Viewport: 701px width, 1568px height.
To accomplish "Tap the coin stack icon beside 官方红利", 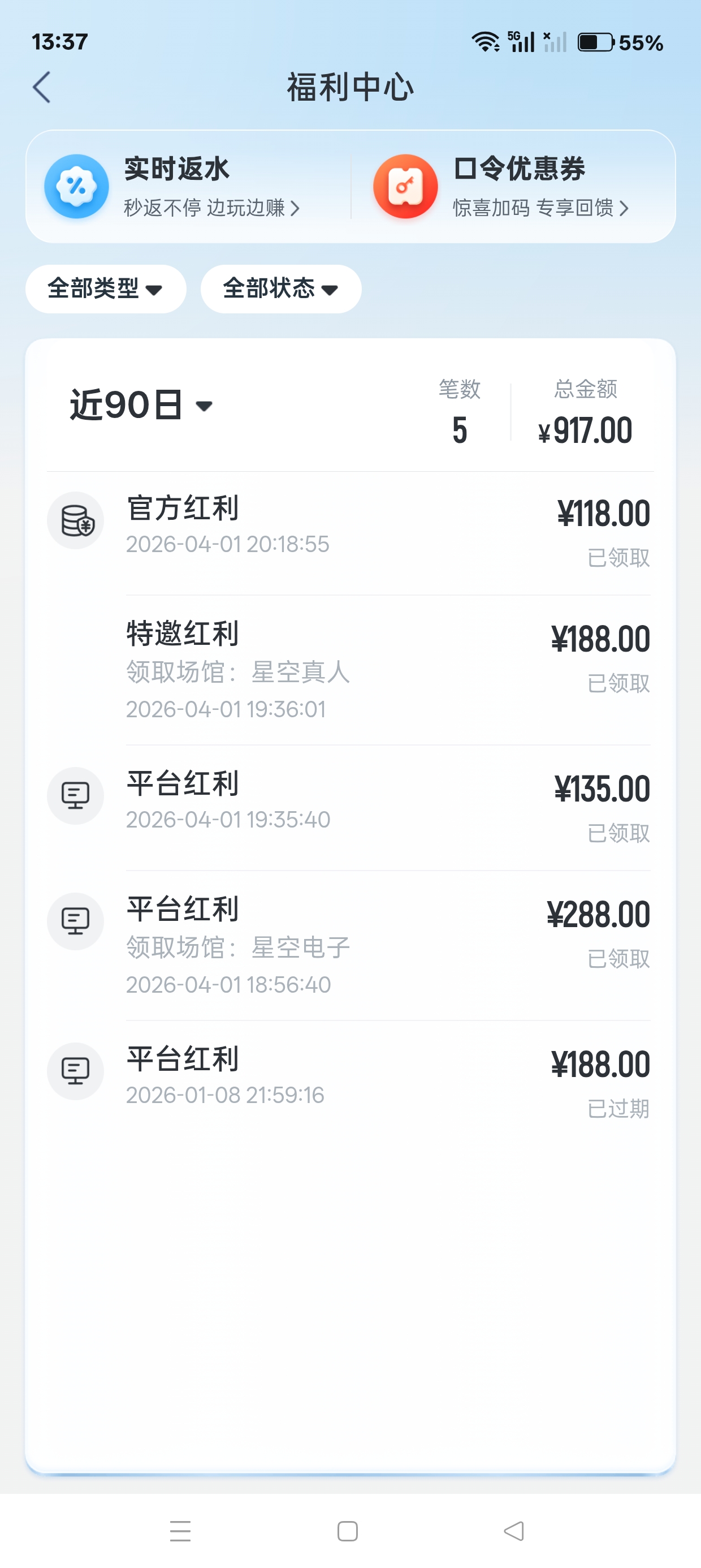I will point(75,520).
